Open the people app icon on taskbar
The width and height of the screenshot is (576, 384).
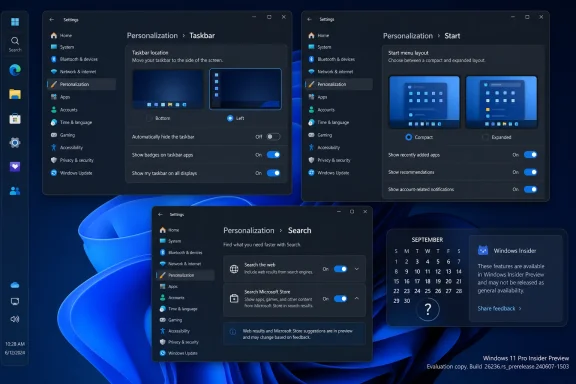(x=15, y=191)
